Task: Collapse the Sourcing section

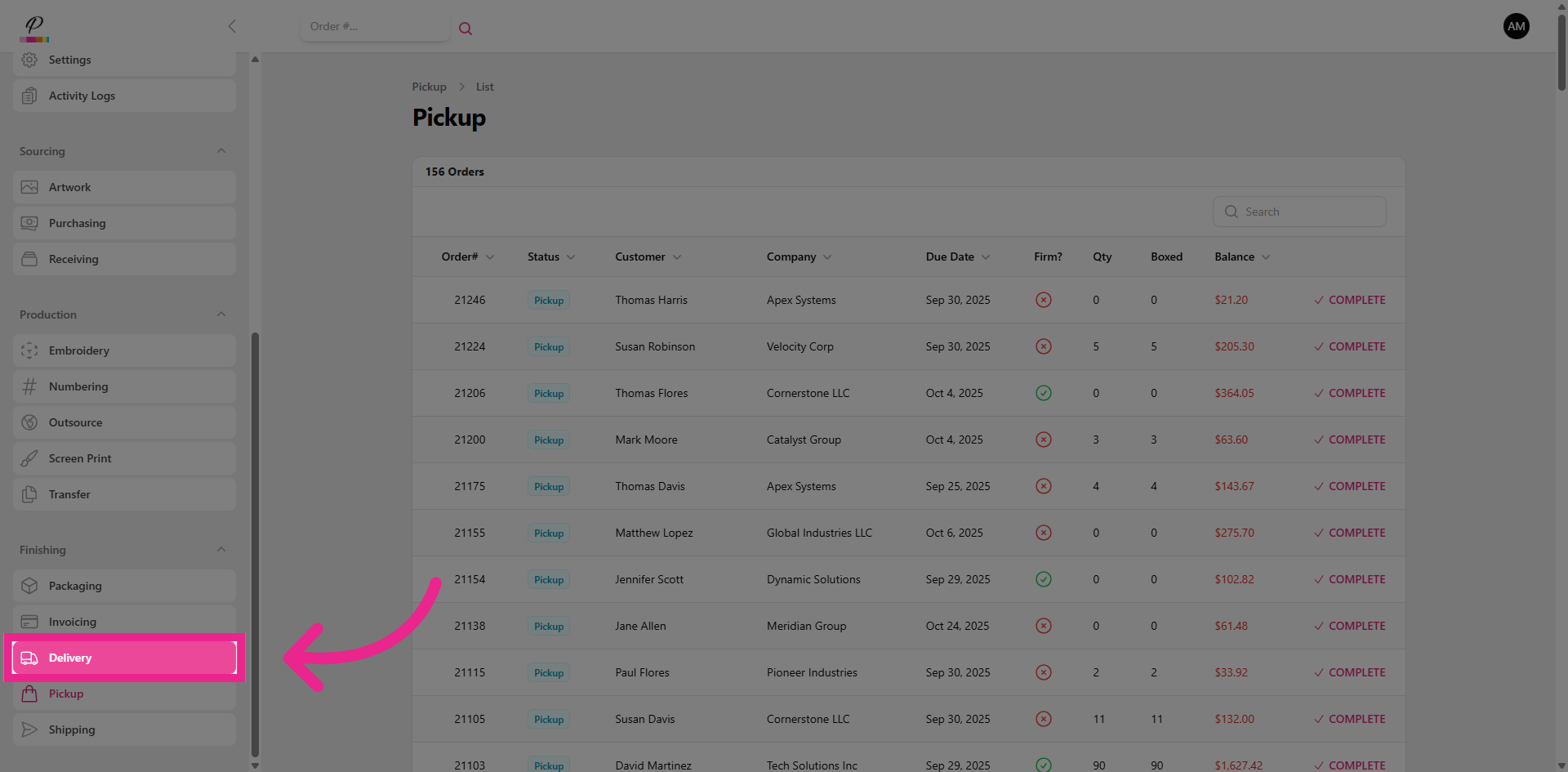Action: (221, 151)
